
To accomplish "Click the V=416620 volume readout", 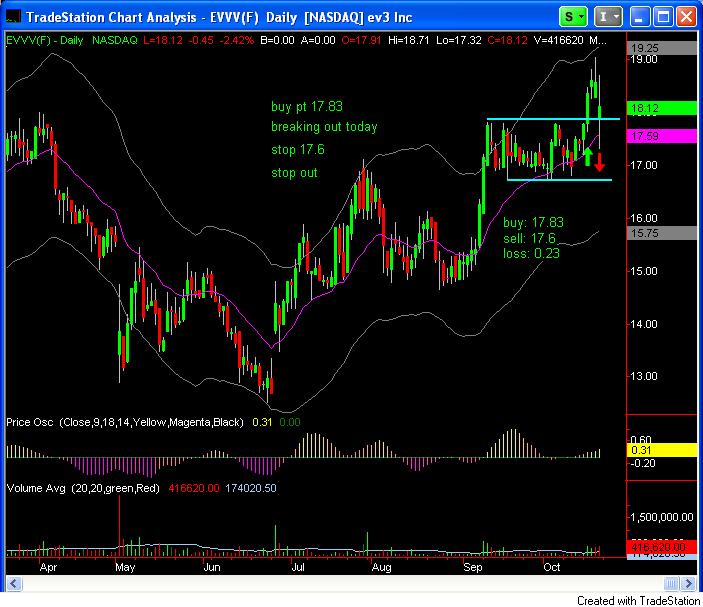I will pyautogui.click(x=559, y=40).
